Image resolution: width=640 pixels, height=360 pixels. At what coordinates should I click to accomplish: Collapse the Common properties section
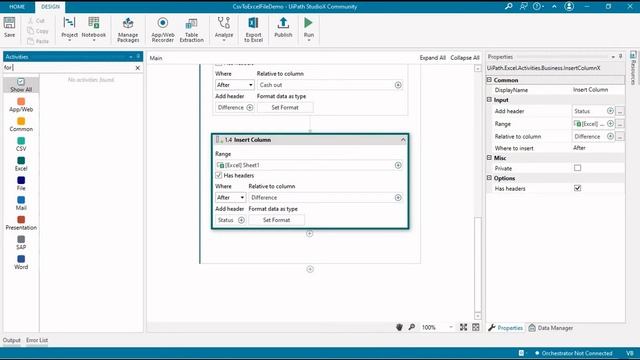click(x=489, y=80)
